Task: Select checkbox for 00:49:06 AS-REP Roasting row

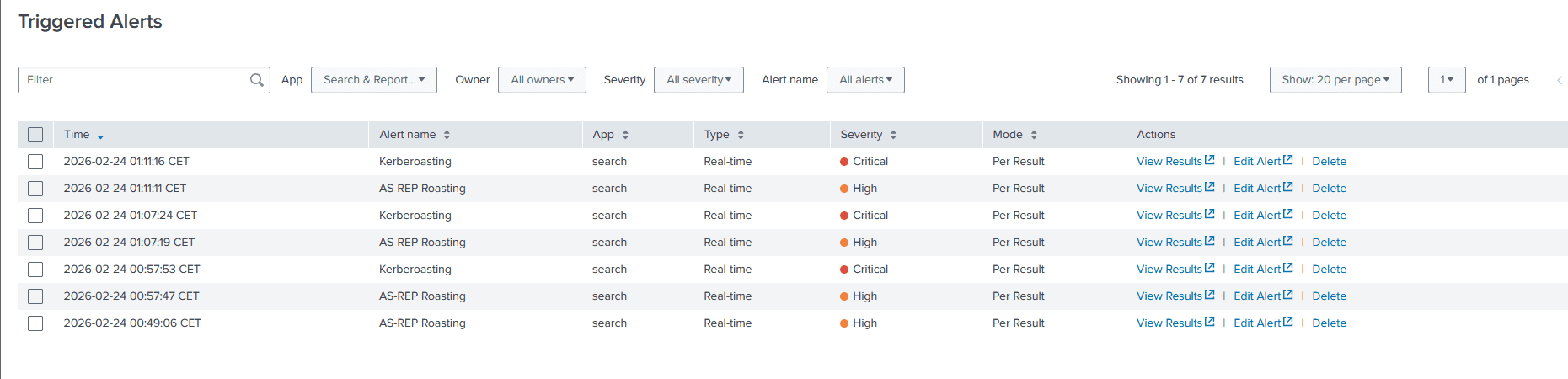Action: (x=35, y=323)
